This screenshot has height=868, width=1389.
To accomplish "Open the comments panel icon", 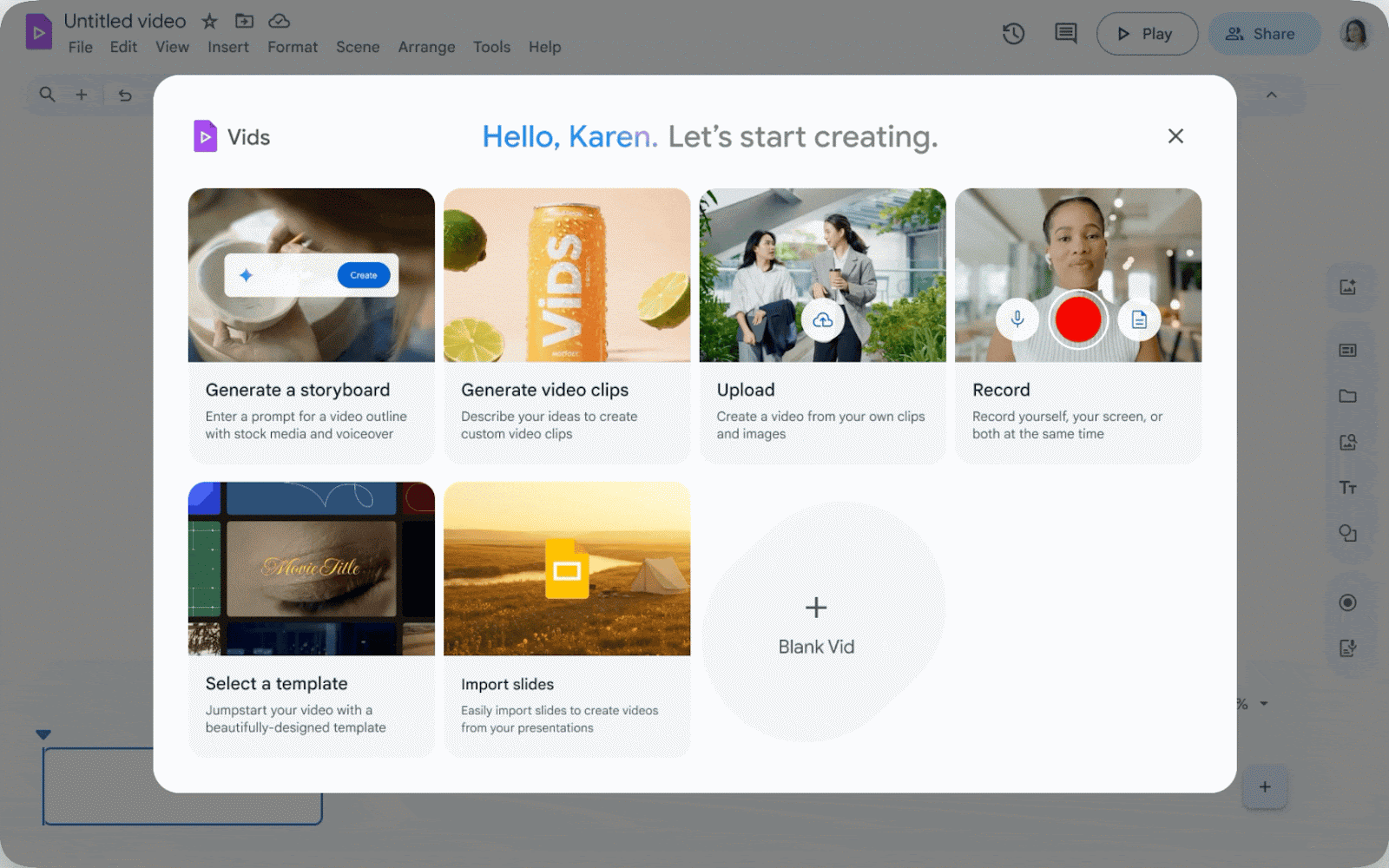I will pos(1064,34).
